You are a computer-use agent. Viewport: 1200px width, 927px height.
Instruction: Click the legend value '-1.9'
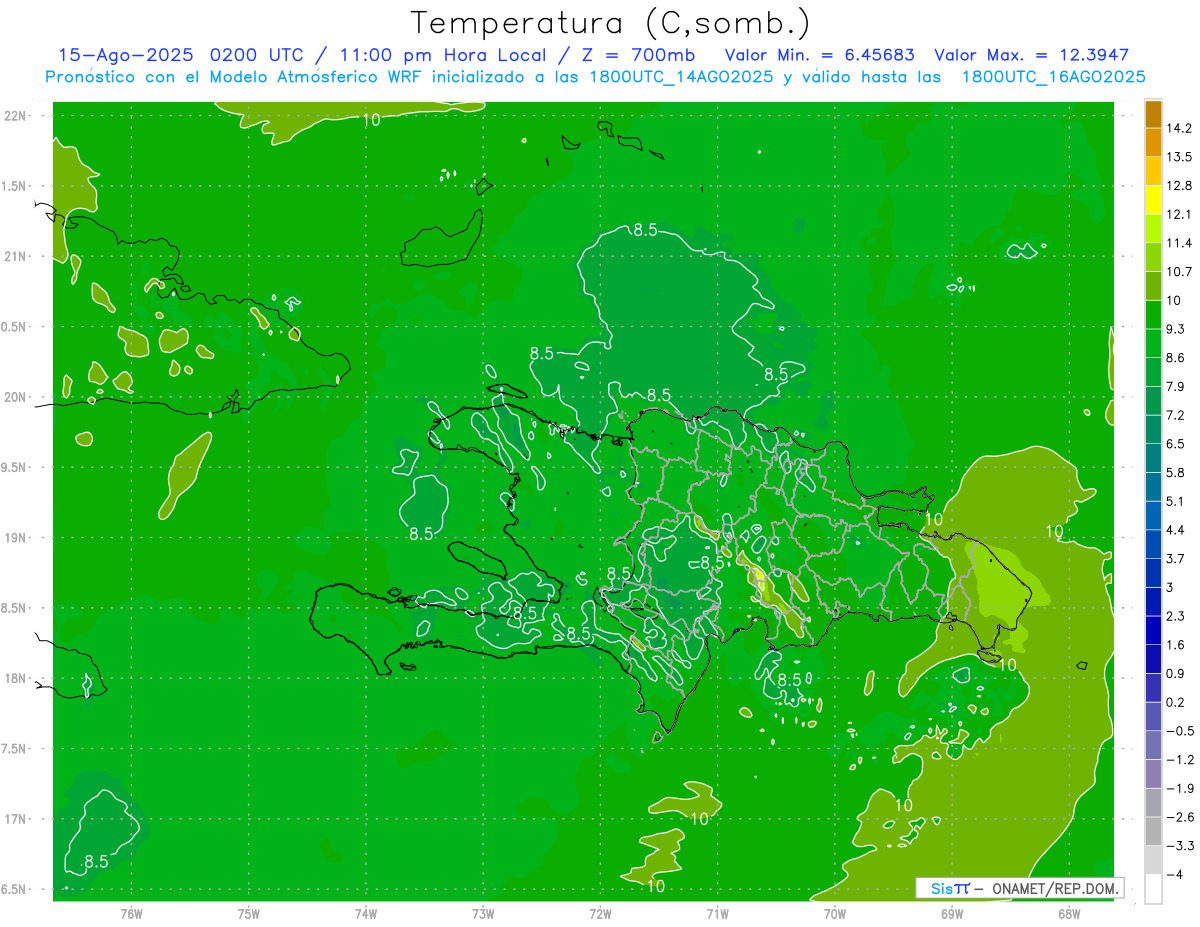[1180, 788]
